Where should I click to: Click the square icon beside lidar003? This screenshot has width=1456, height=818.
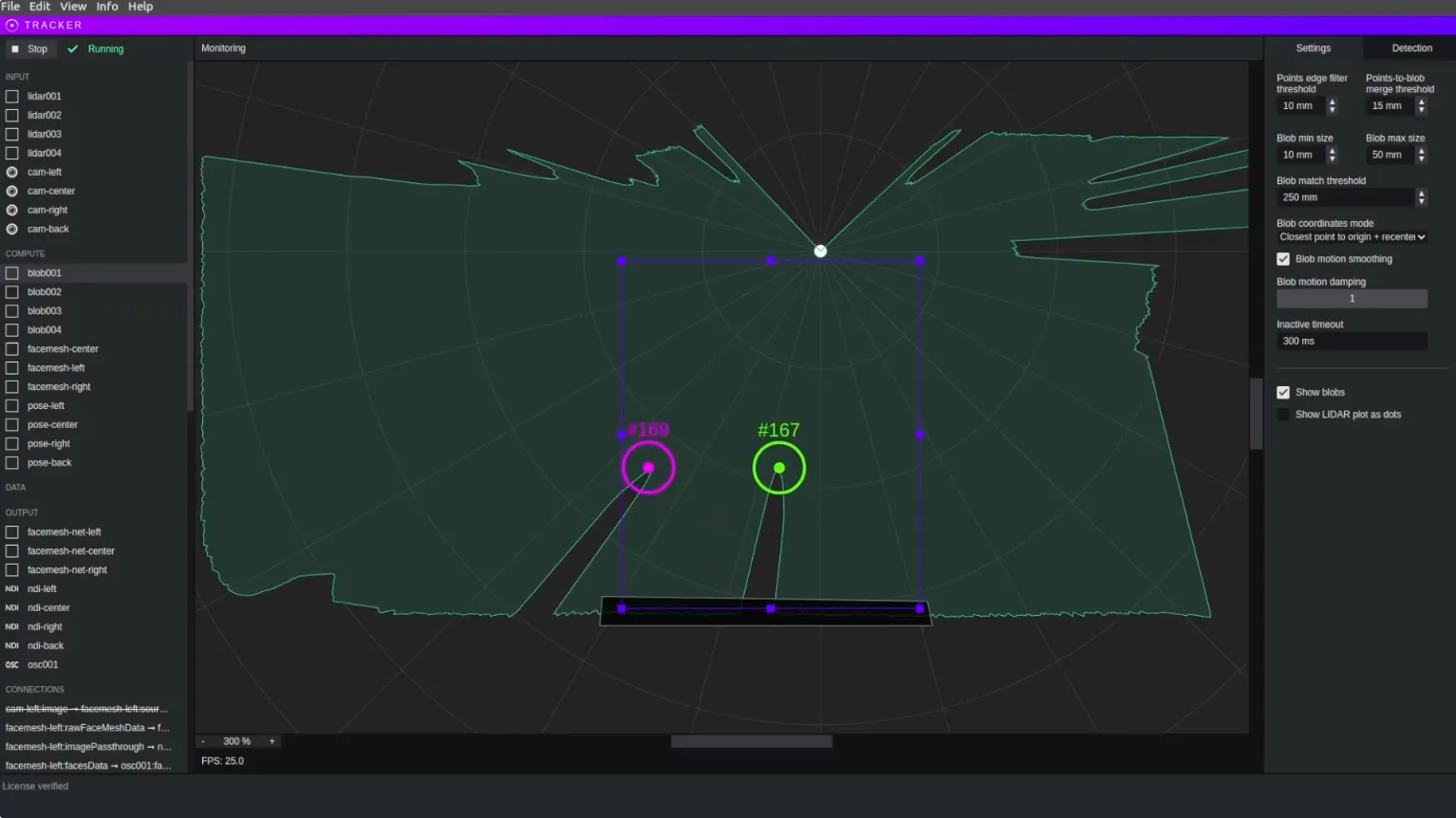[12, 134]
